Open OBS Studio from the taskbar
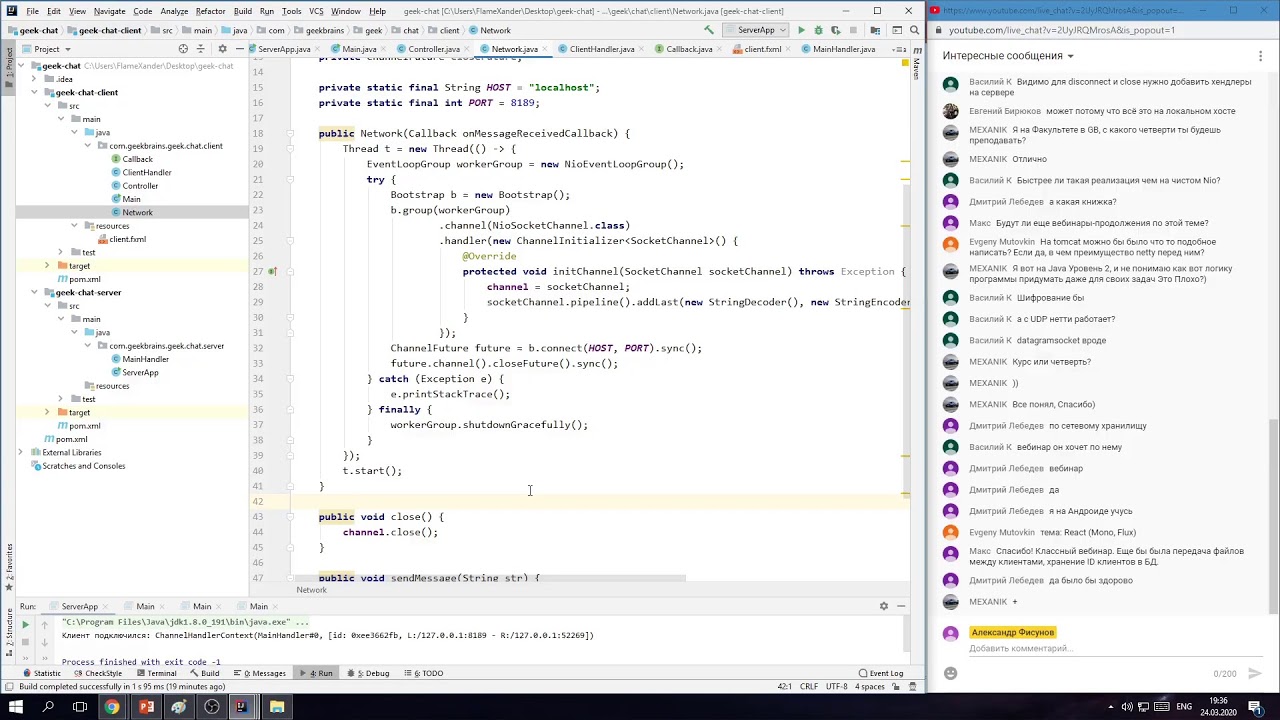This screenshot has height=720, width=1280. click(212, 707)
